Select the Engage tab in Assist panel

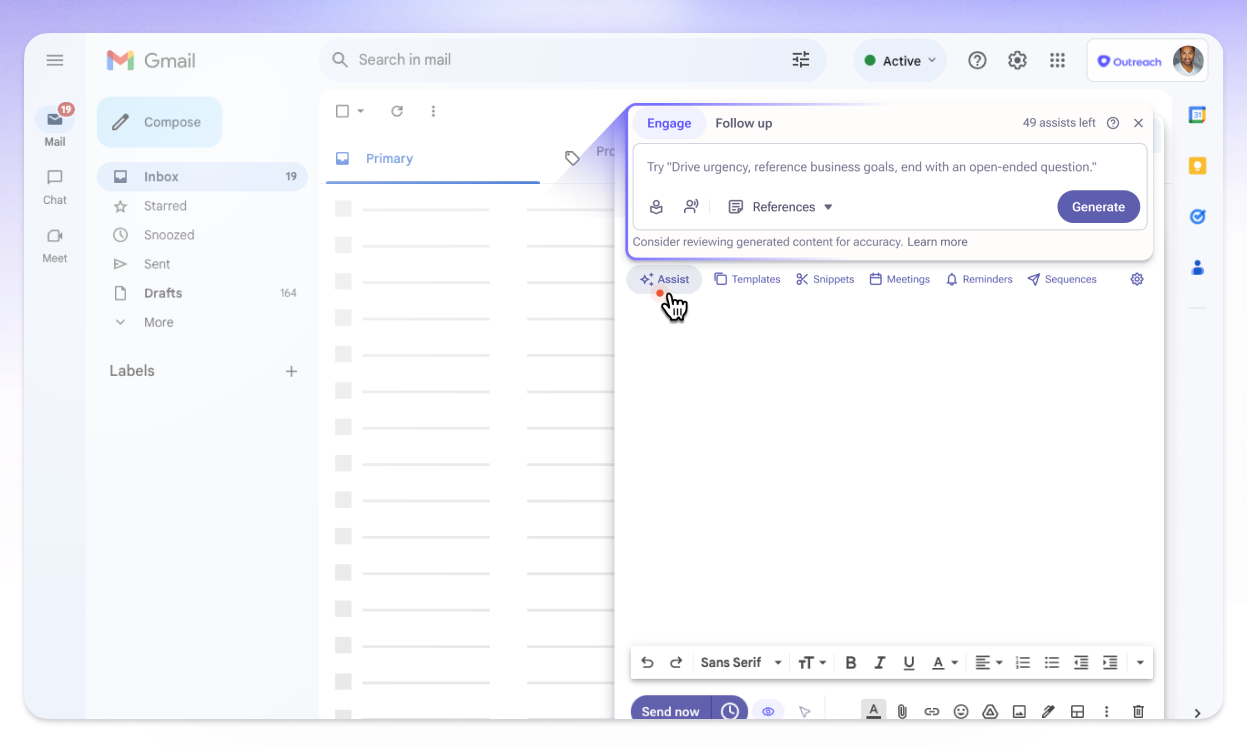pyautogui.click(x=669, y=123)
